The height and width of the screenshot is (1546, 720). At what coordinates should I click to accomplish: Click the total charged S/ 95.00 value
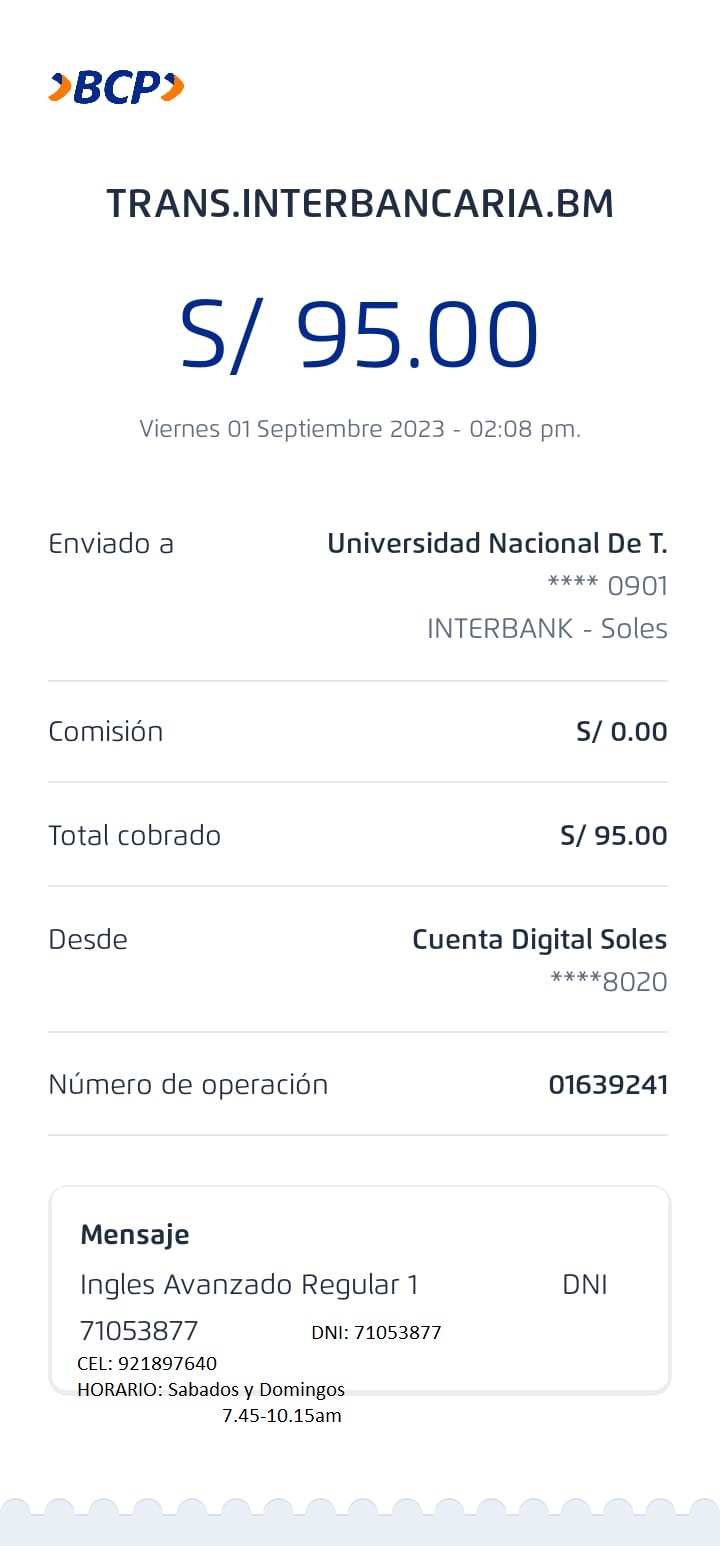tap(613, 836)
